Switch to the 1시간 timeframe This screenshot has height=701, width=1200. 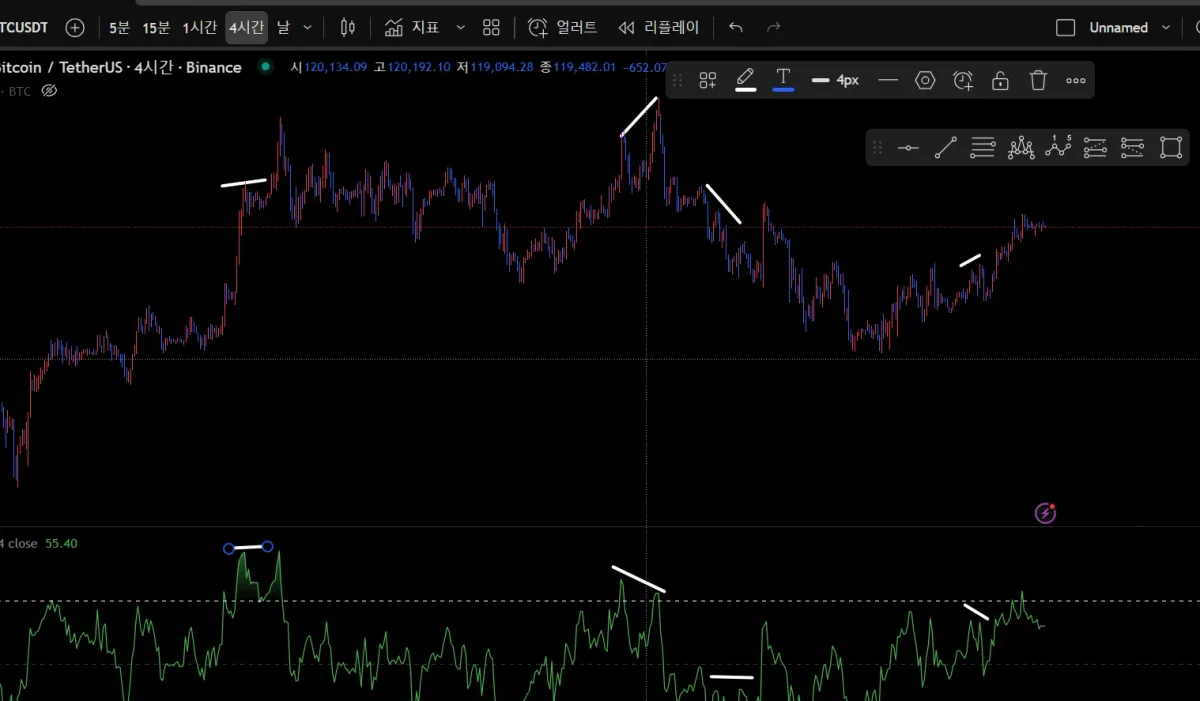(x=199, y=28)
